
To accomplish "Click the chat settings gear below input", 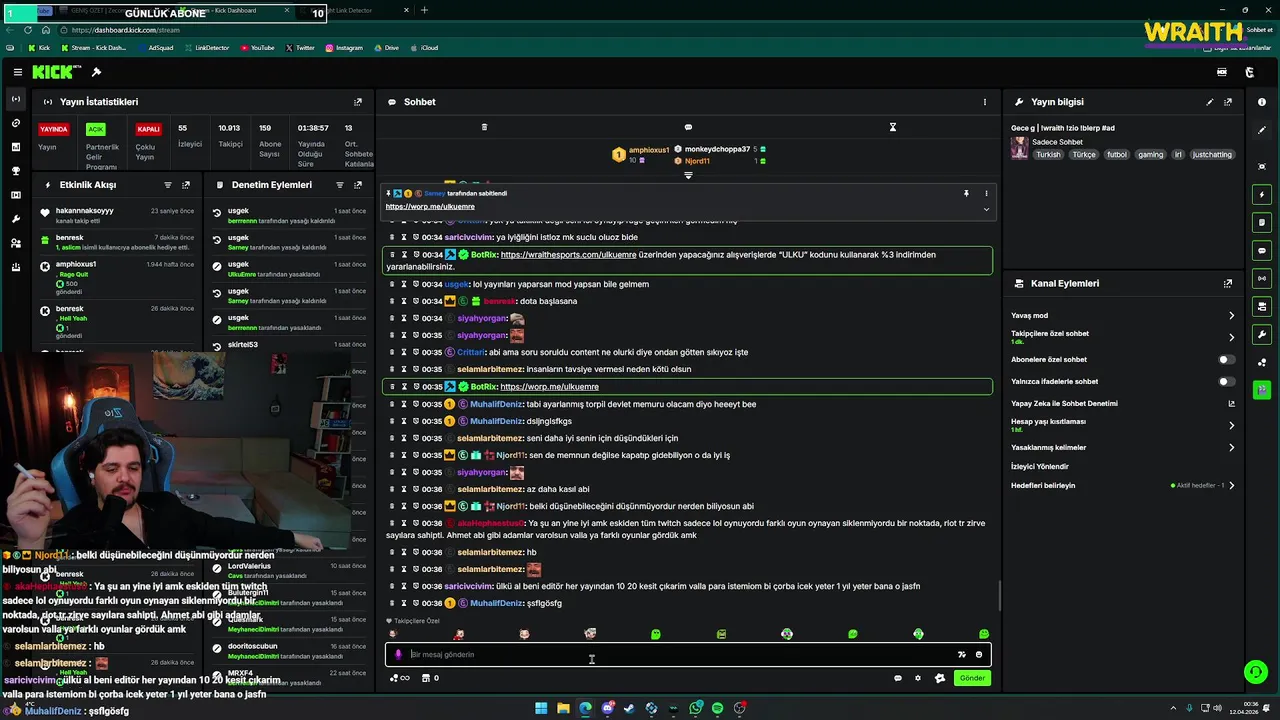I will [x=918, y=678].
